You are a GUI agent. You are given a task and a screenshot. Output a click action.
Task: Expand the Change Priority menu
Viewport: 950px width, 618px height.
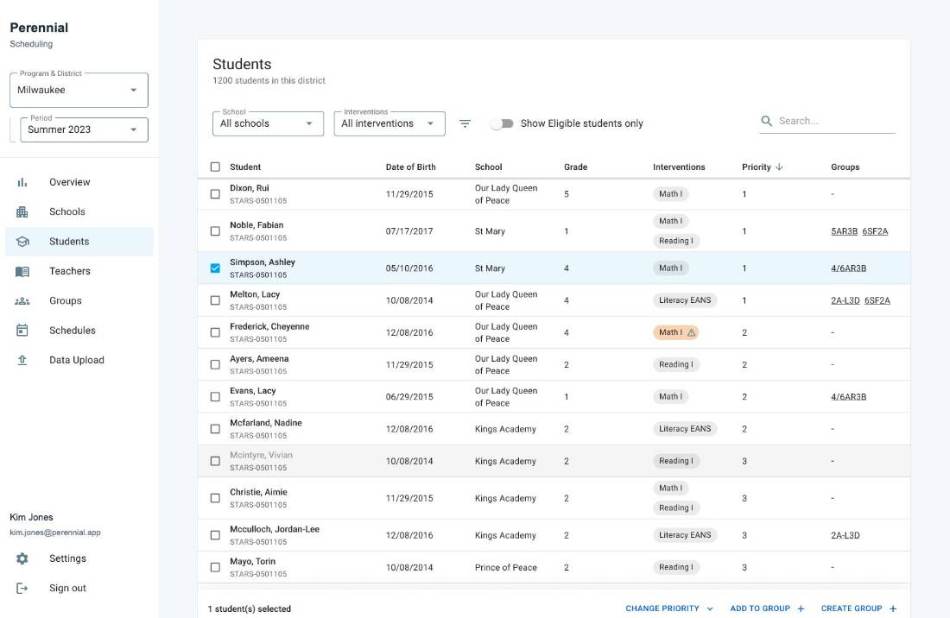click(x=669, y=608)
